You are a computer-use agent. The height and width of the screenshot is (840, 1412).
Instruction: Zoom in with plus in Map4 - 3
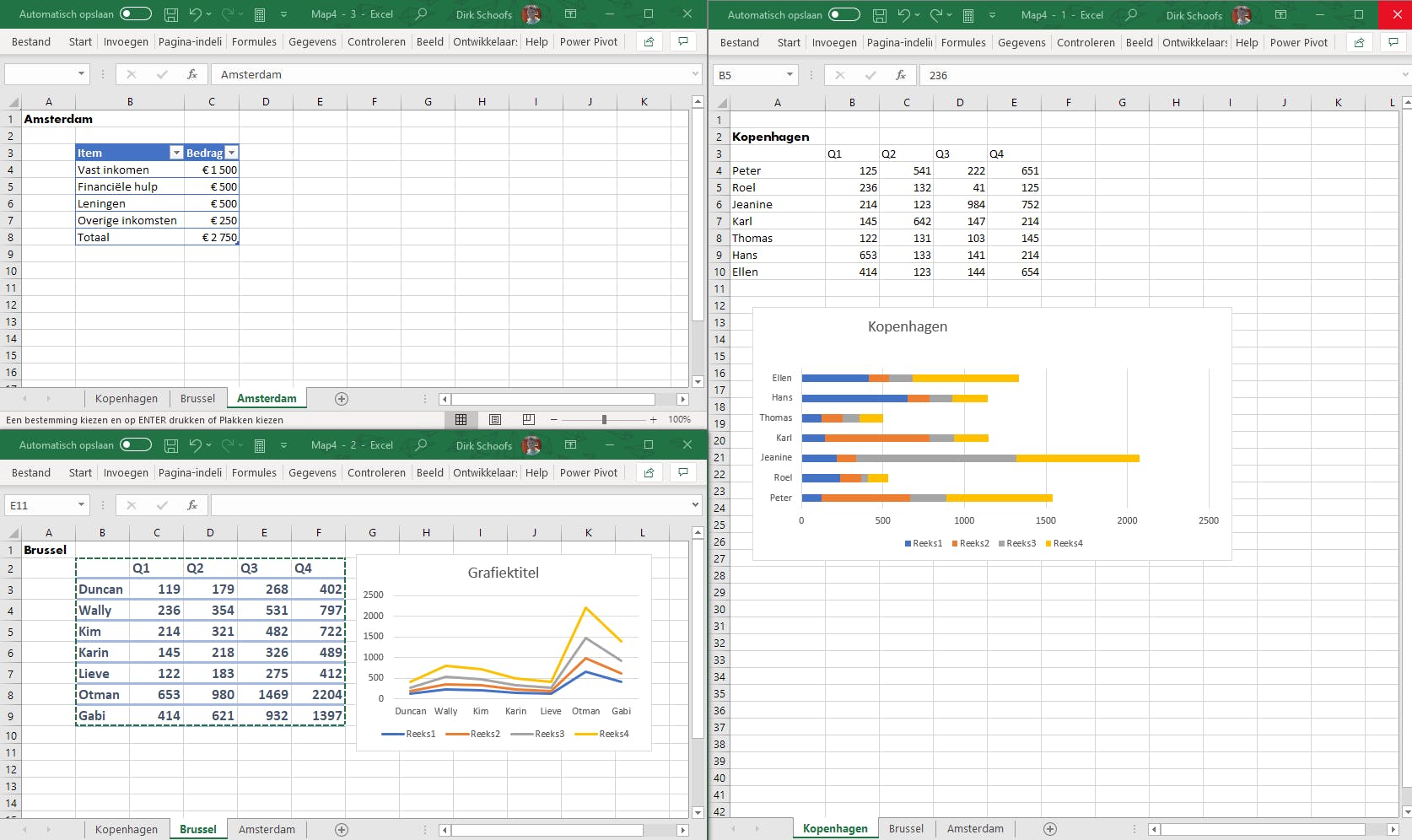(x=653, y=419)
